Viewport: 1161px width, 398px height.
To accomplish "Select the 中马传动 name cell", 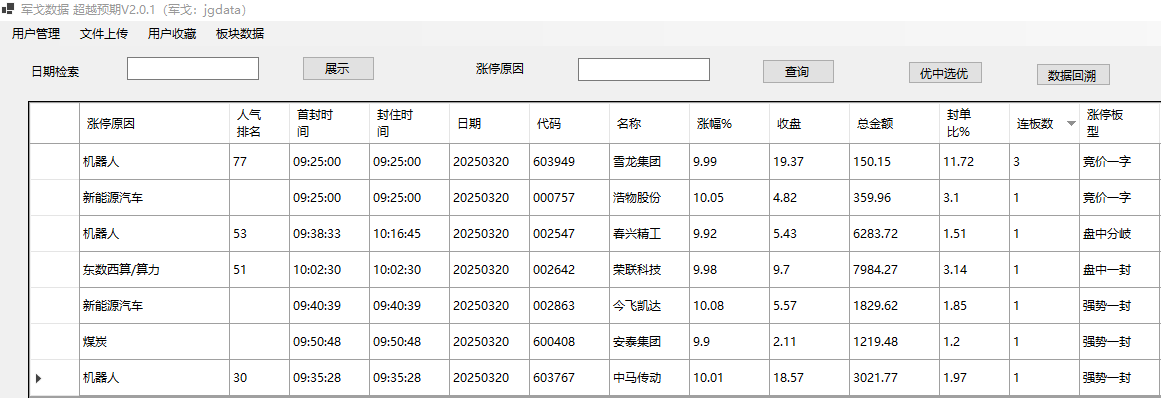I will pyautogui.click(x=649, y=378).
